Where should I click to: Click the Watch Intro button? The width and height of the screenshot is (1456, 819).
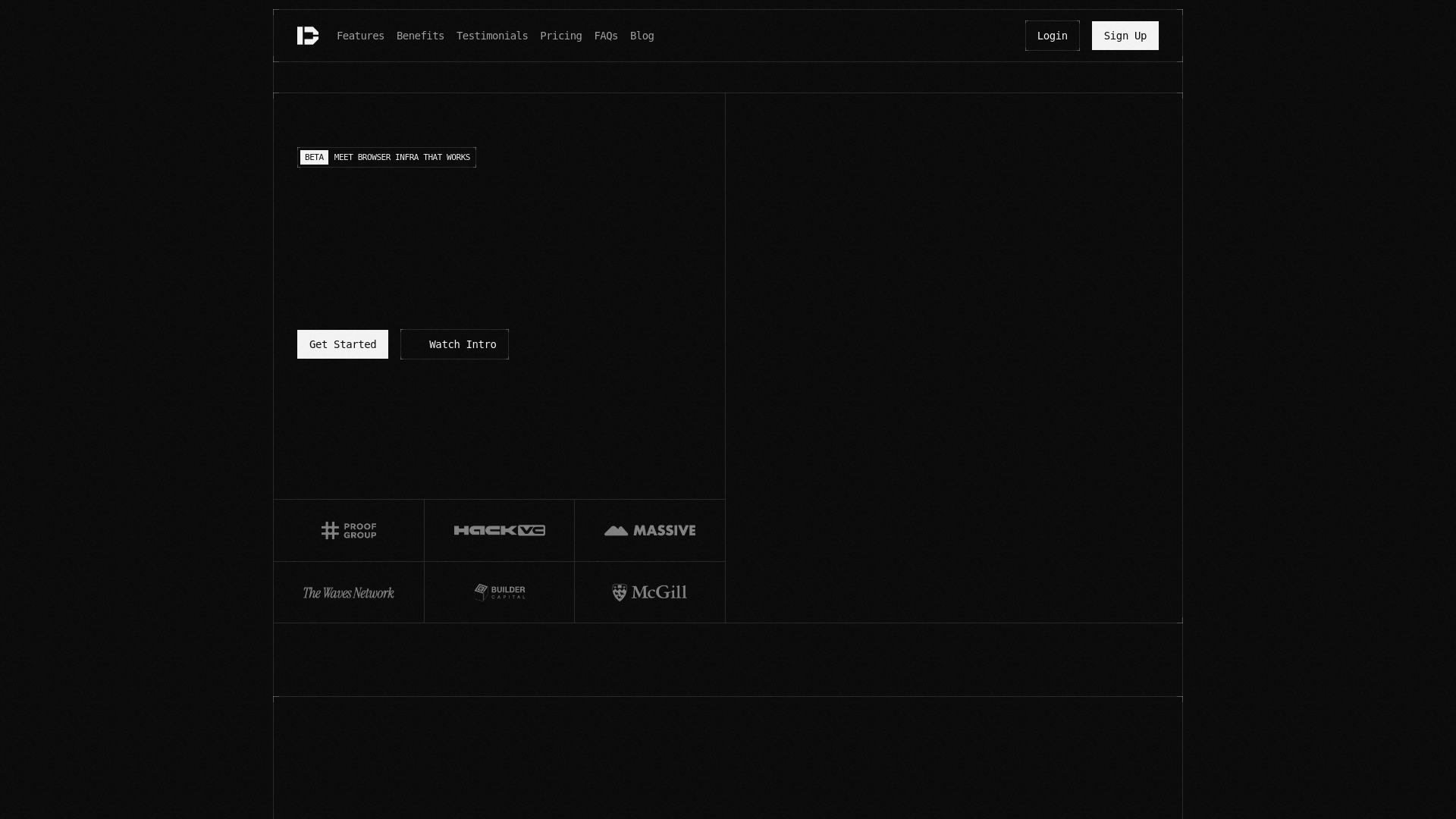tap(454, 344)
